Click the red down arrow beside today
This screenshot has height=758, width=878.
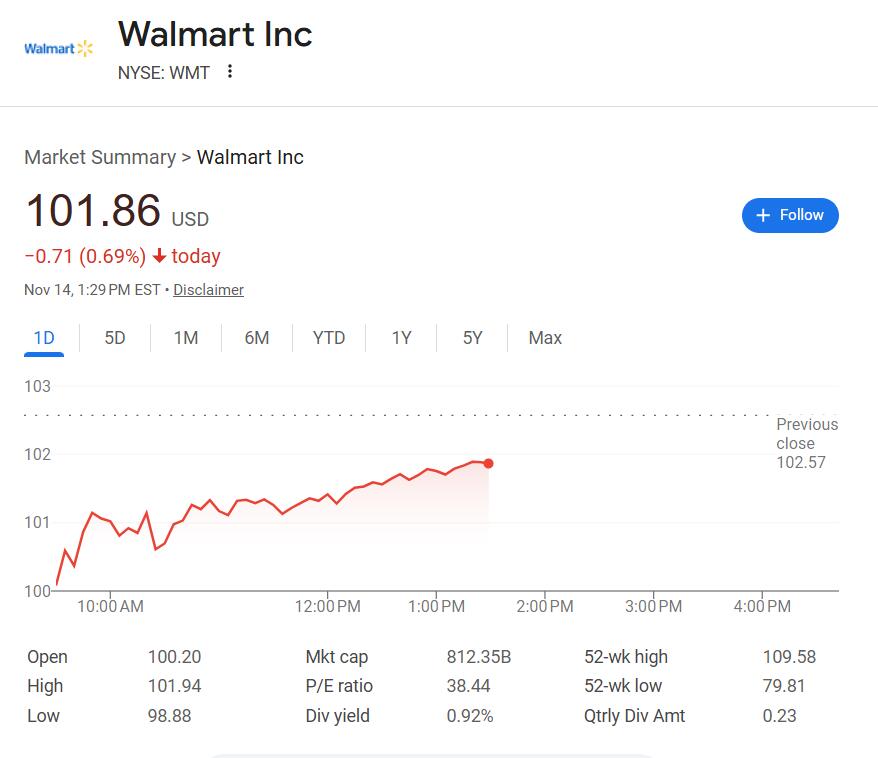coord(159,257)
